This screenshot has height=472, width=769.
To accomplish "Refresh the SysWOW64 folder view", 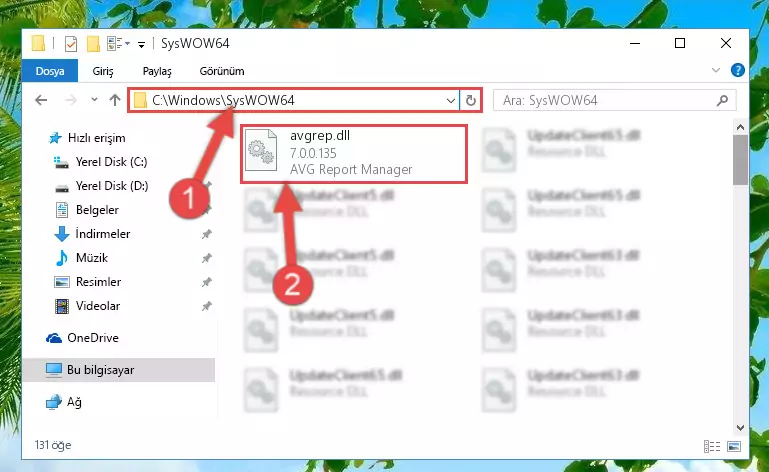I will tap(470, 101).
